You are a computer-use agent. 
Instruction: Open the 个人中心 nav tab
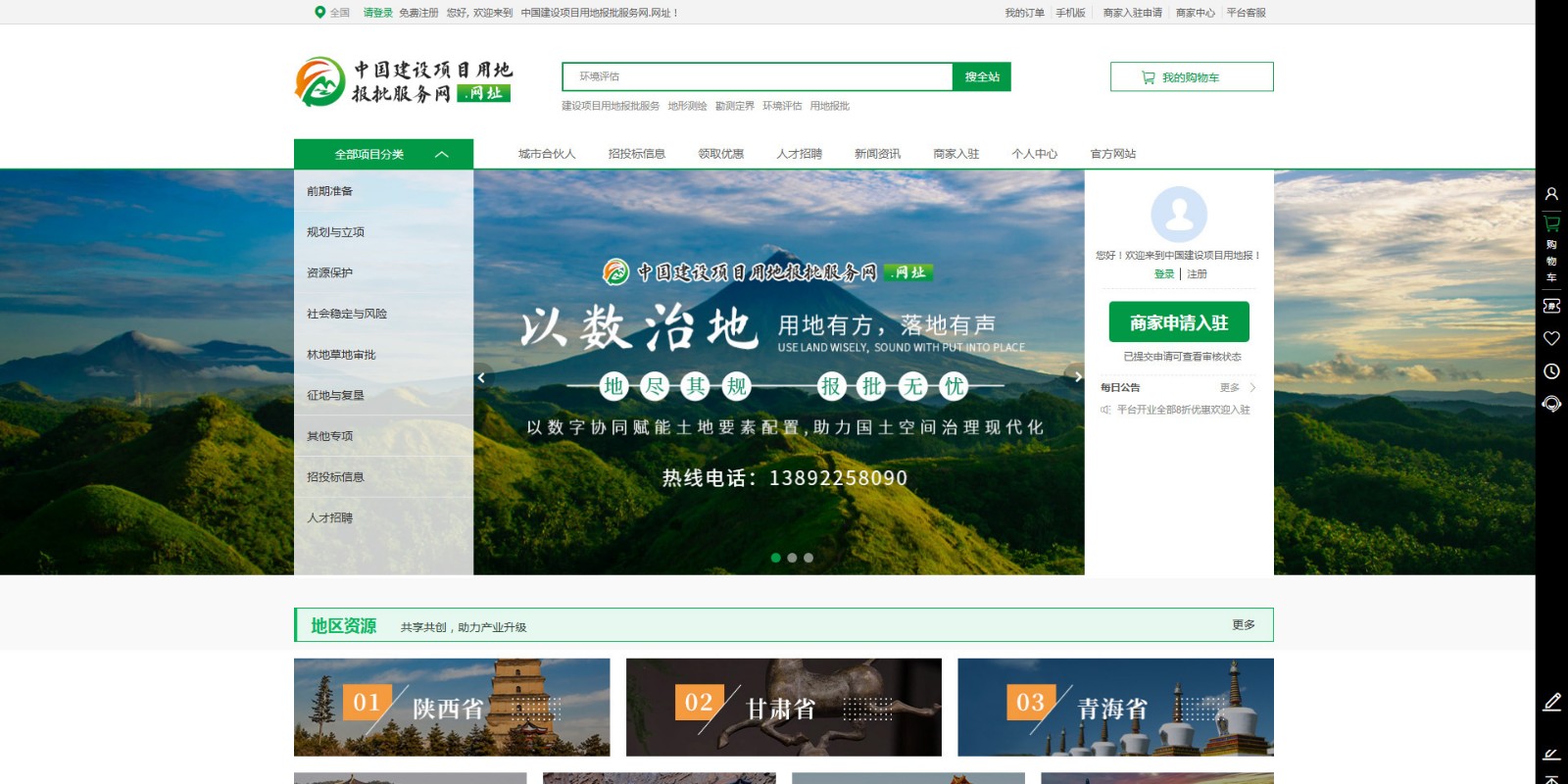click(1034, 154)
